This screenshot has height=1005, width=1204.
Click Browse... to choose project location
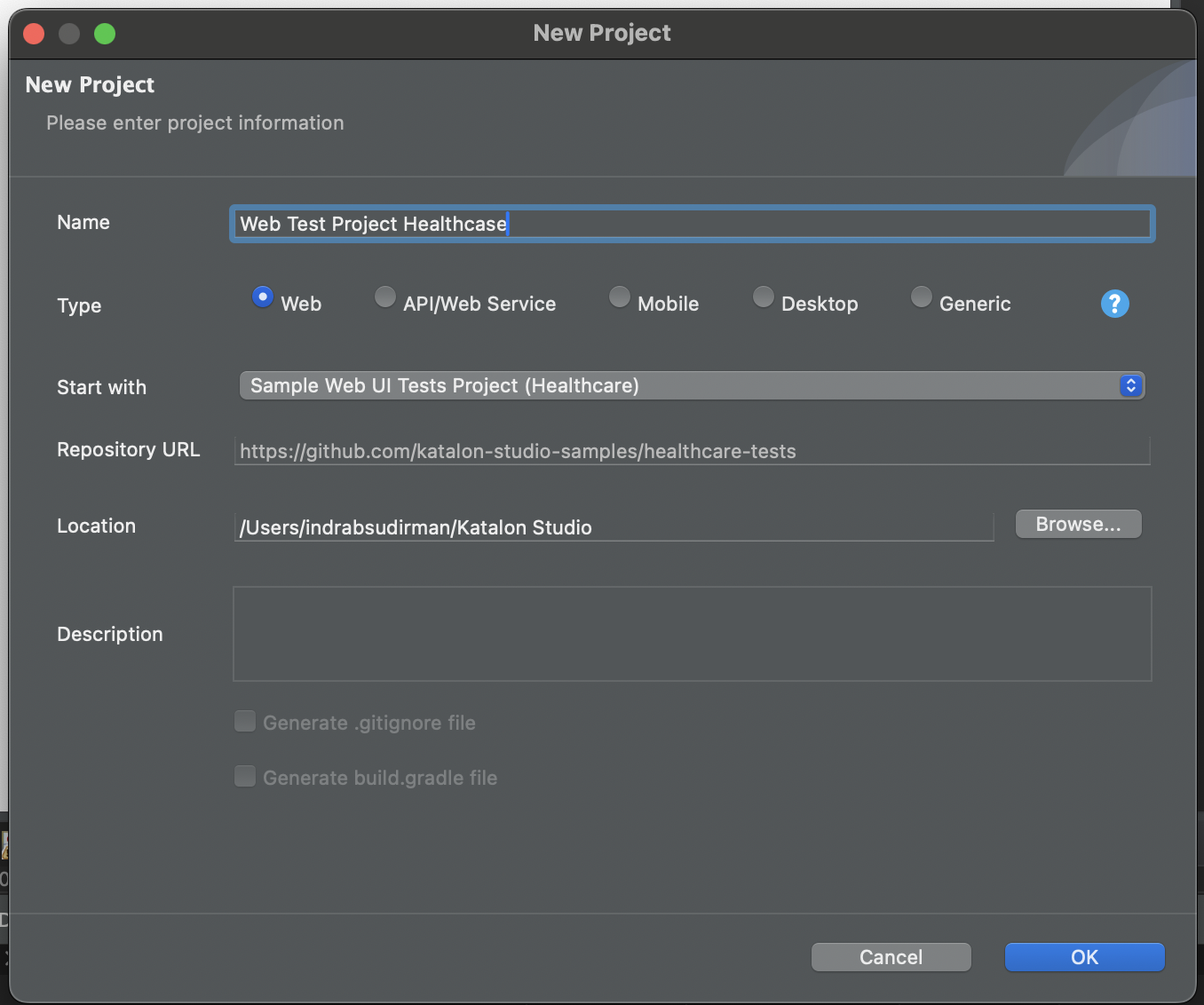click(1078, 524)
